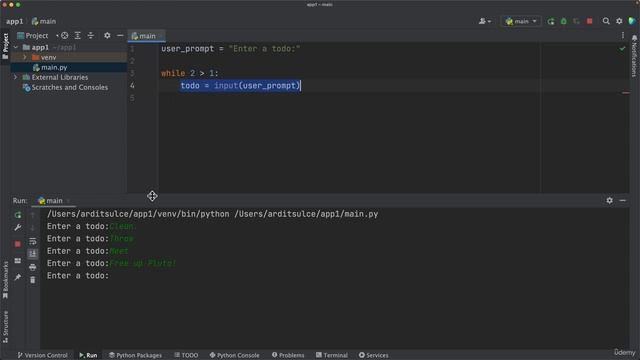Open the TODO tool window

pyautogui.click(x=186, y=355)
